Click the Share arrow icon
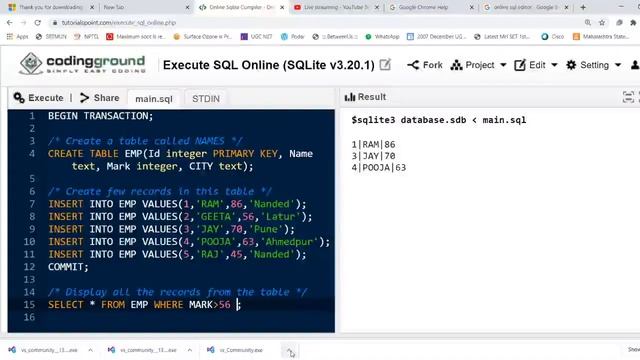Image resolution: width=640 pixels, height=360 pixels. point(84,98)
